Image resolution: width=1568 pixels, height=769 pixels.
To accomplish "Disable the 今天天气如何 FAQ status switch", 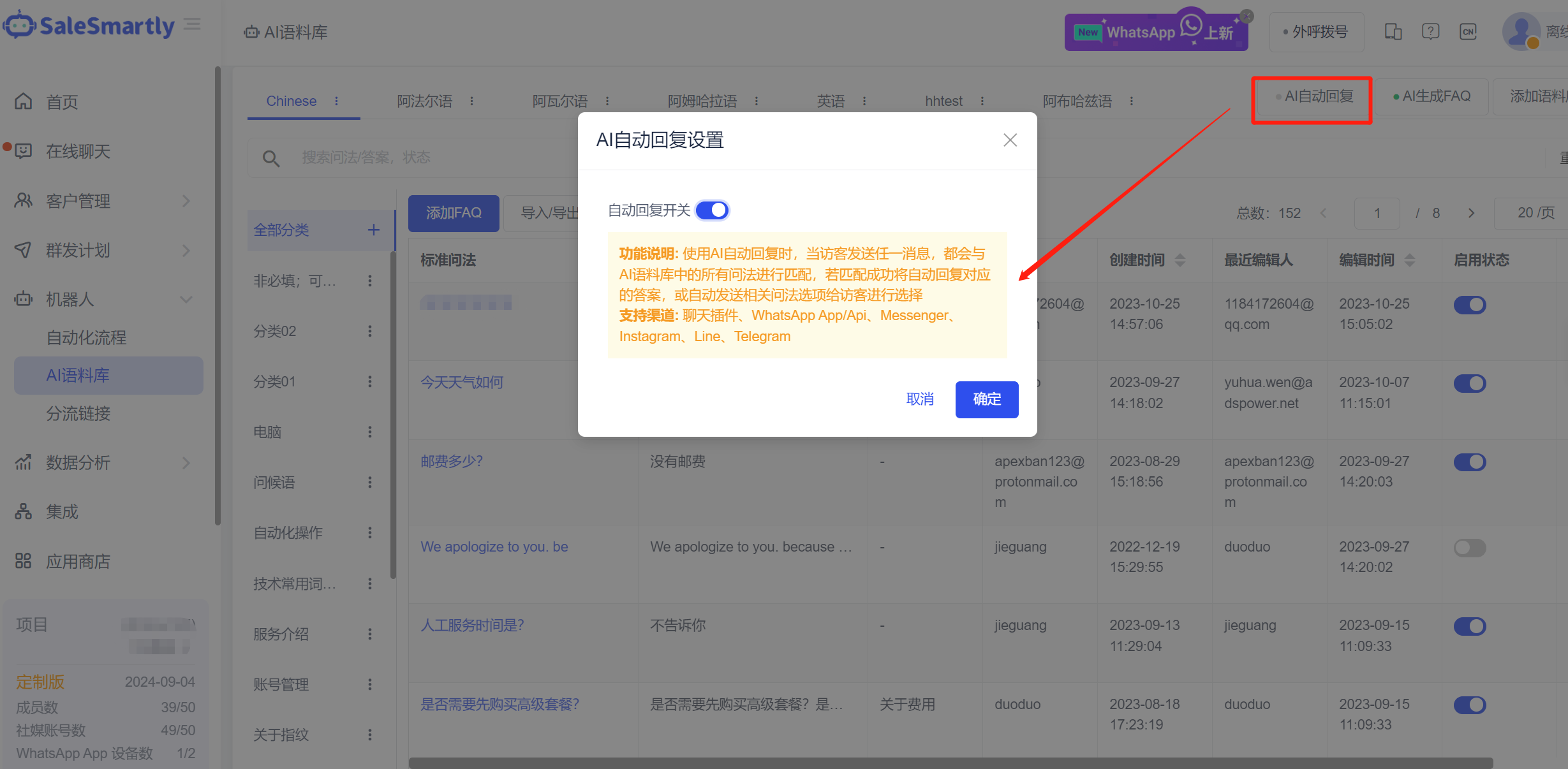I will [1470, 383].
